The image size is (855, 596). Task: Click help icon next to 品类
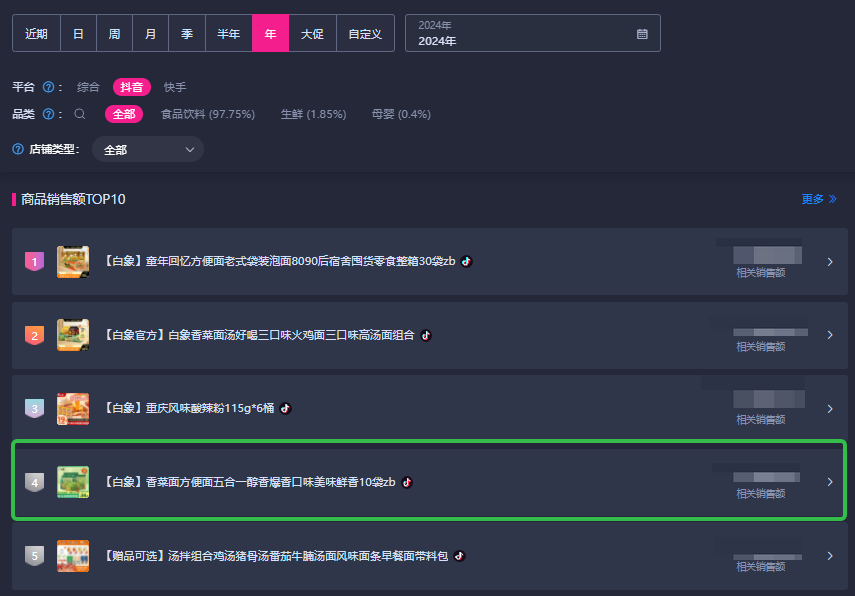coord(49,114)
